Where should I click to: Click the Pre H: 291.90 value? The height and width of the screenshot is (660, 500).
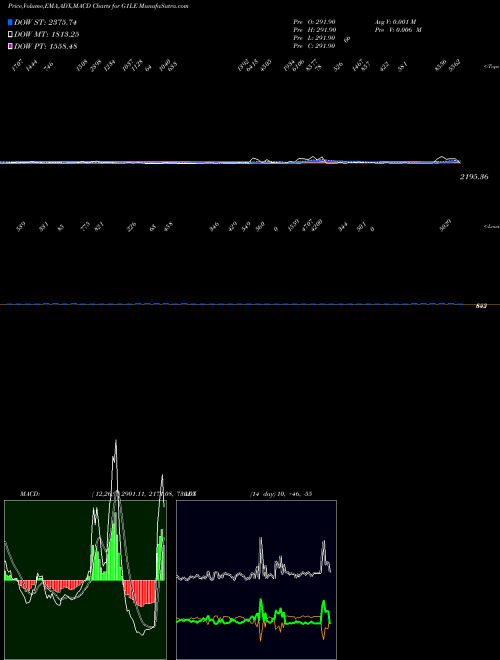[x=314, y=30]
